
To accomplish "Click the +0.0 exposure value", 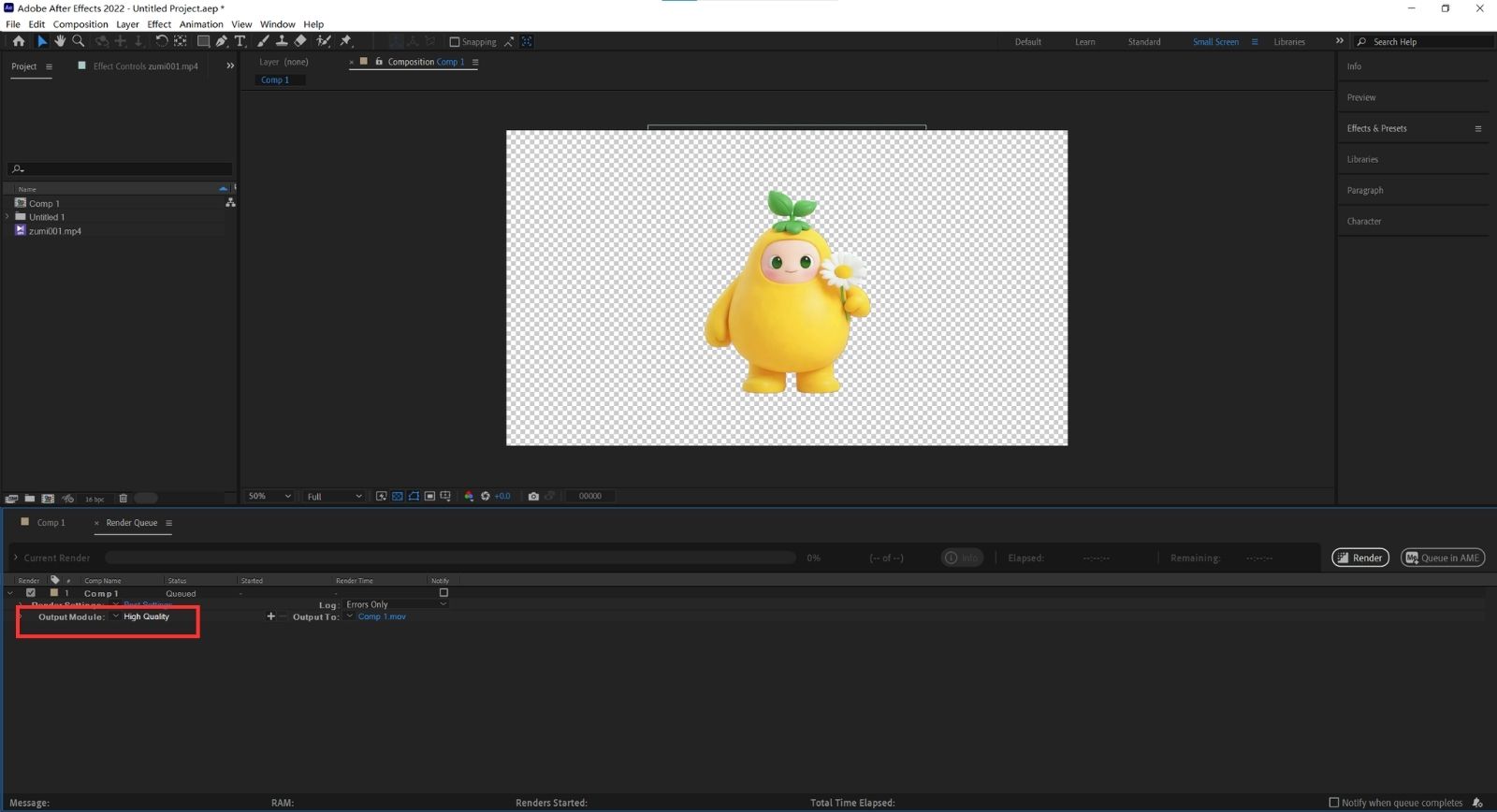I will (x=502, y=496).
